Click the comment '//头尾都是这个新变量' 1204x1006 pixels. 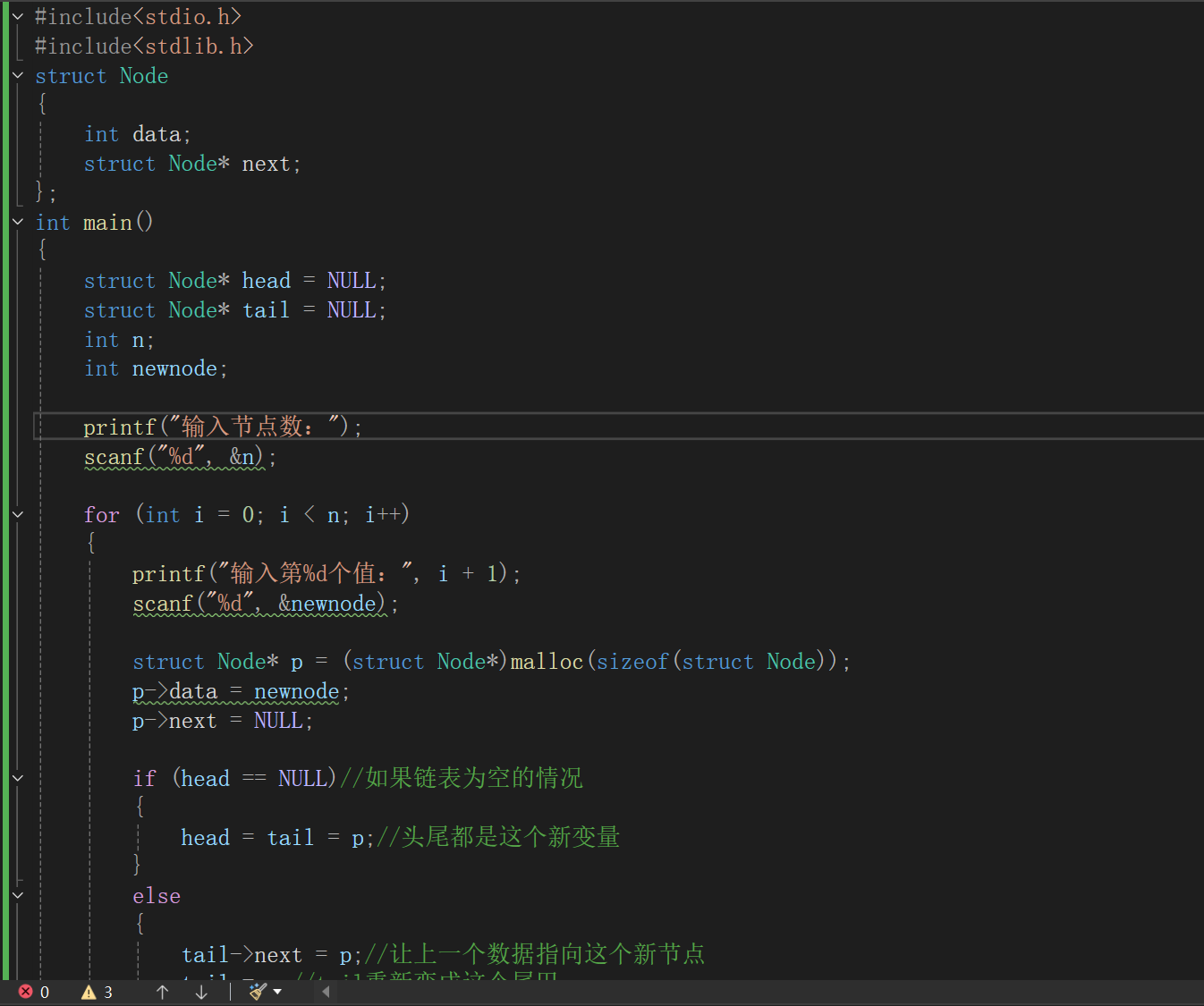coord(498,837)
